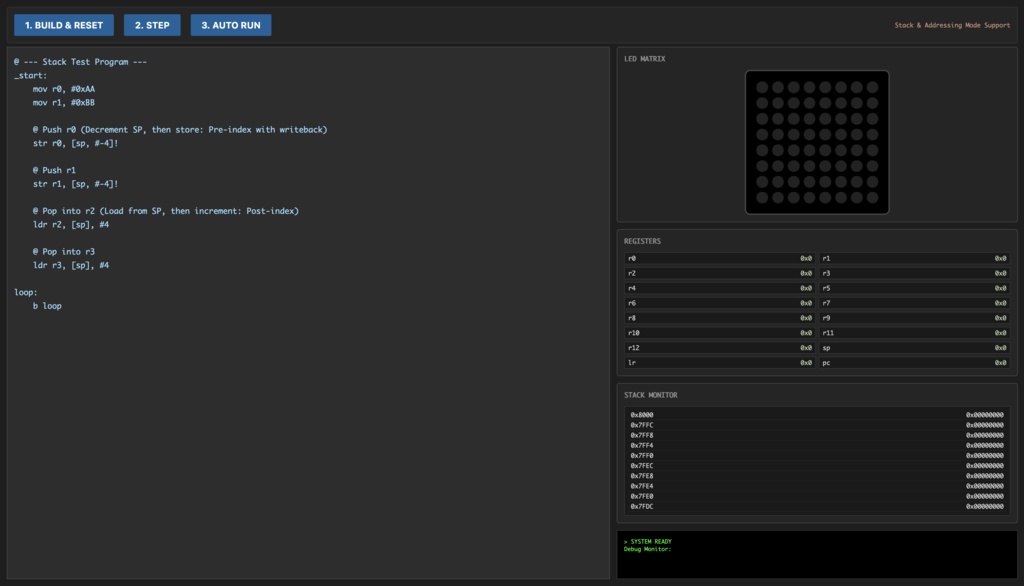Click the code editor line 'mov r0, #0xAA'
The width and height of the screenshot is (1024, 586).
[x=64, y=89]
